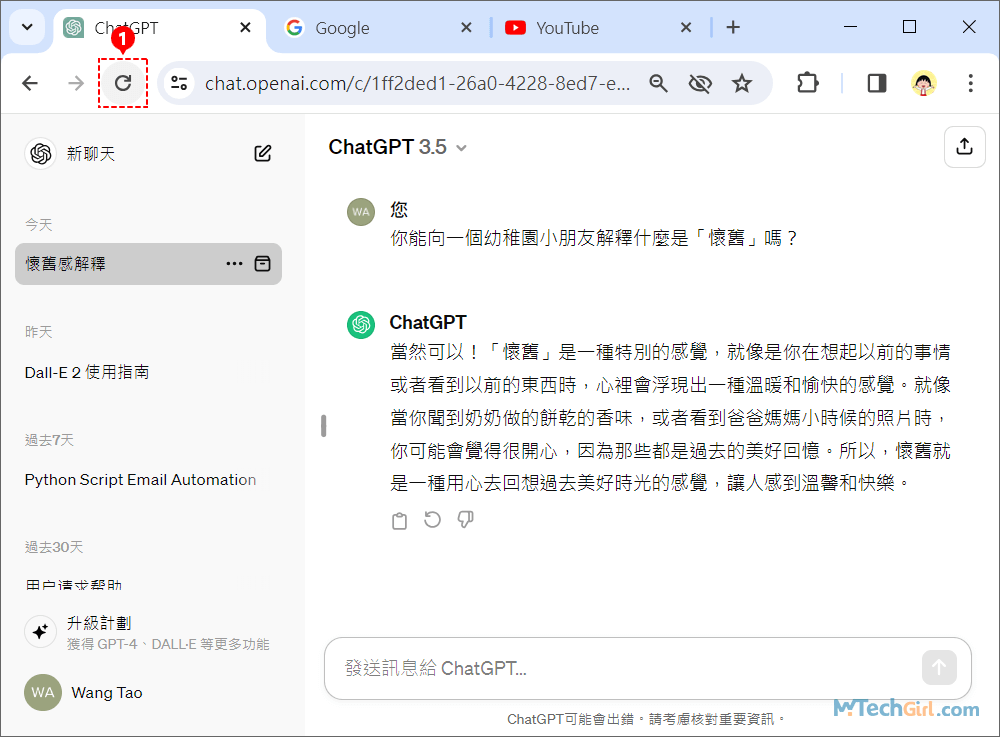Click the send message arrow button
The image size is (1000, 737).
939,668
